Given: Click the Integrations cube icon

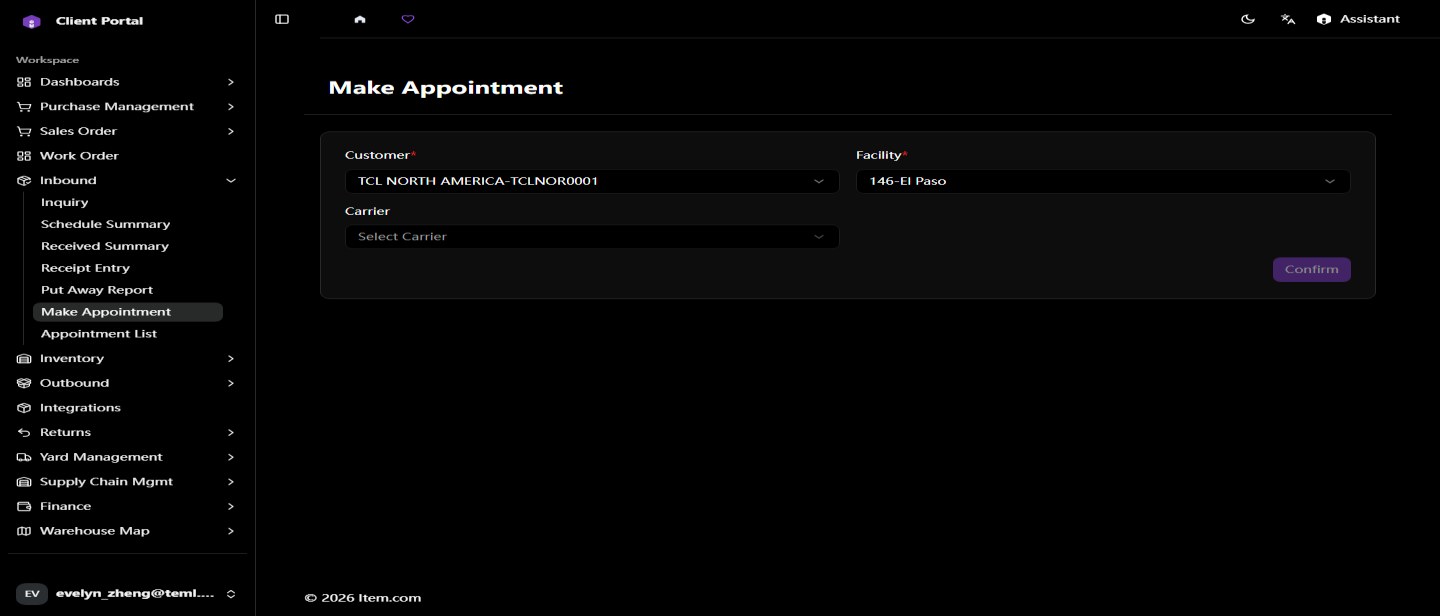Looking at the screenshot, I should (24, 408).
